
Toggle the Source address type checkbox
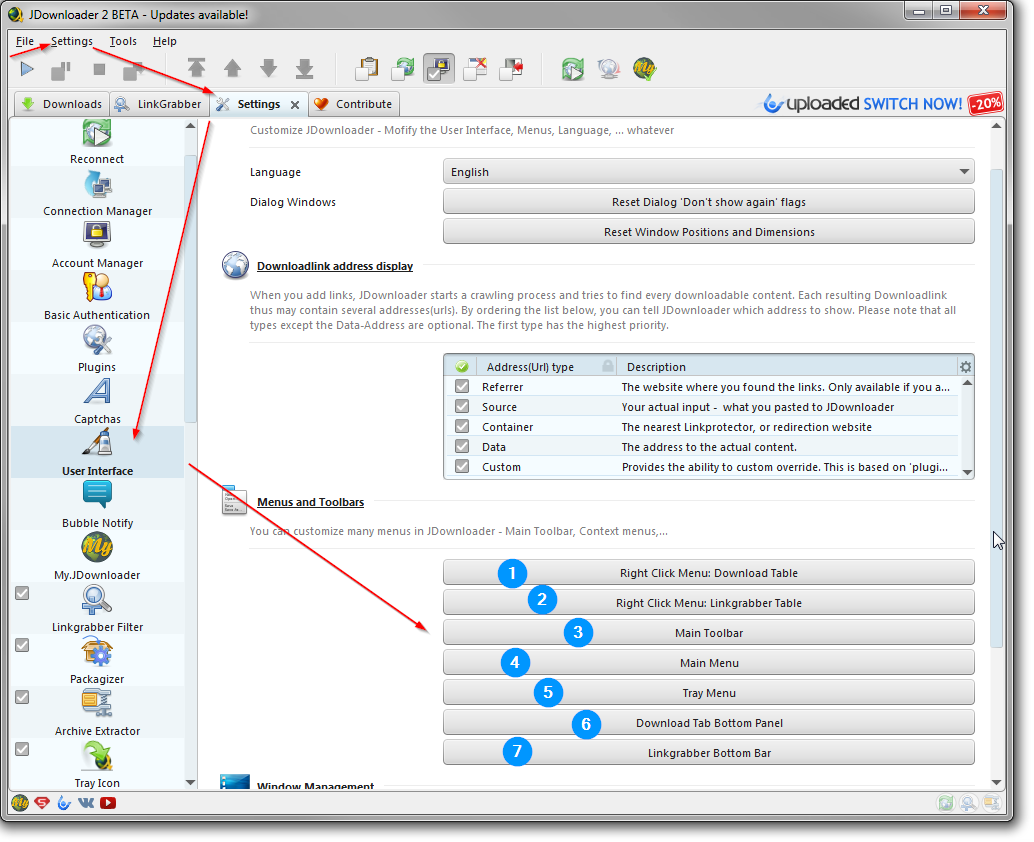462,406
